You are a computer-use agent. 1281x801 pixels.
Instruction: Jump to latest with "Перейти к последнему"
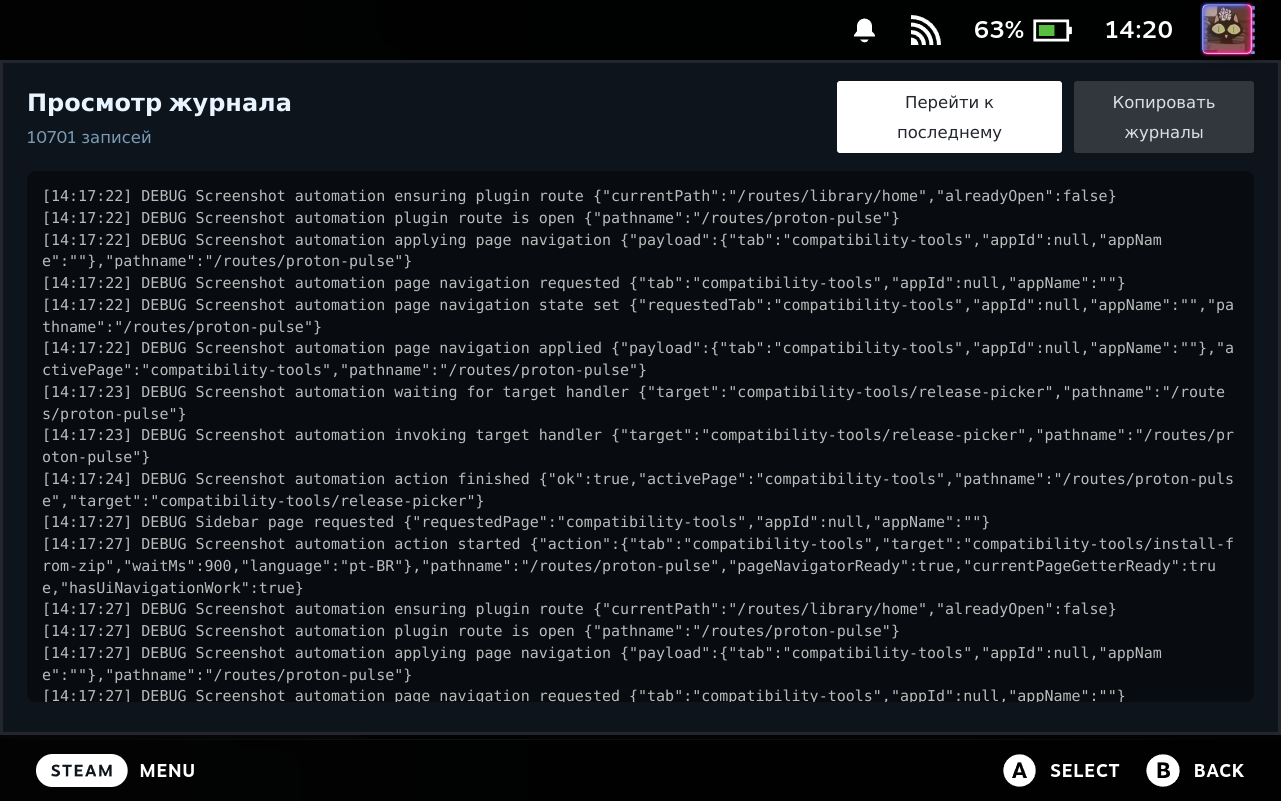949,117
